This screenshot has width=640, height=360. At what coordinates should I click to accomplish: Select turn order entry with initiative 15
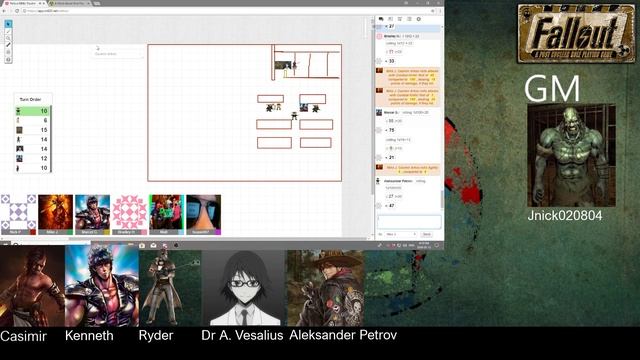(x=33, y=130)
